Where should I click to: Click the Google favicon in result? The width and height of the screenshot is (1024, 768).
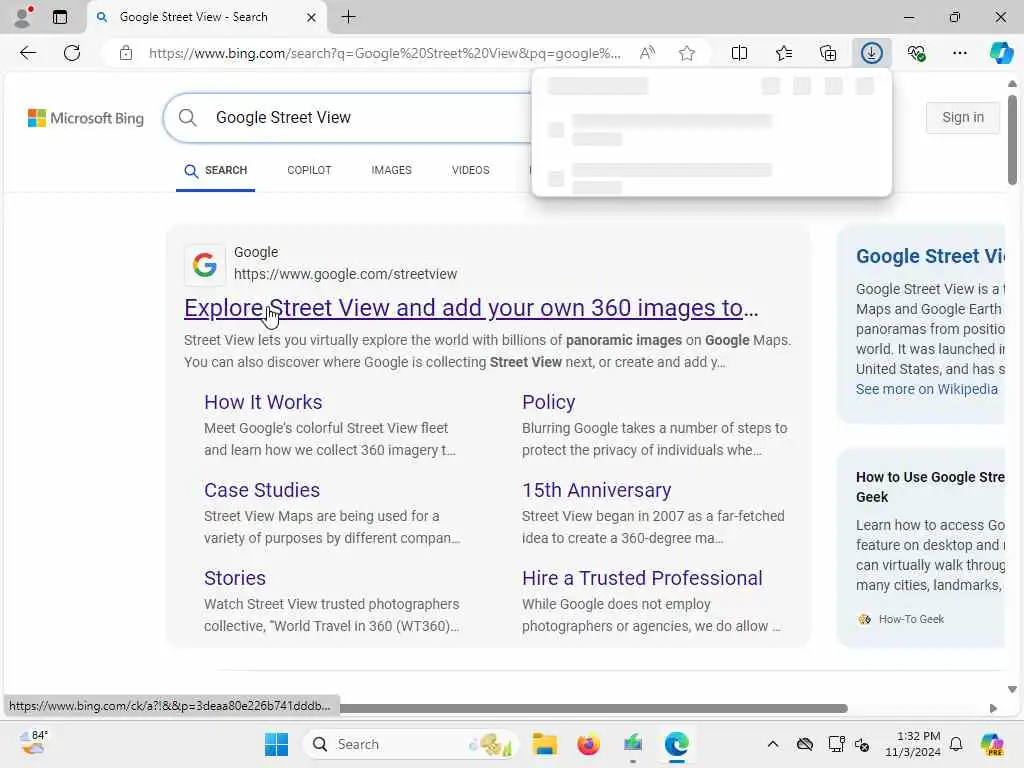(204, 264)
